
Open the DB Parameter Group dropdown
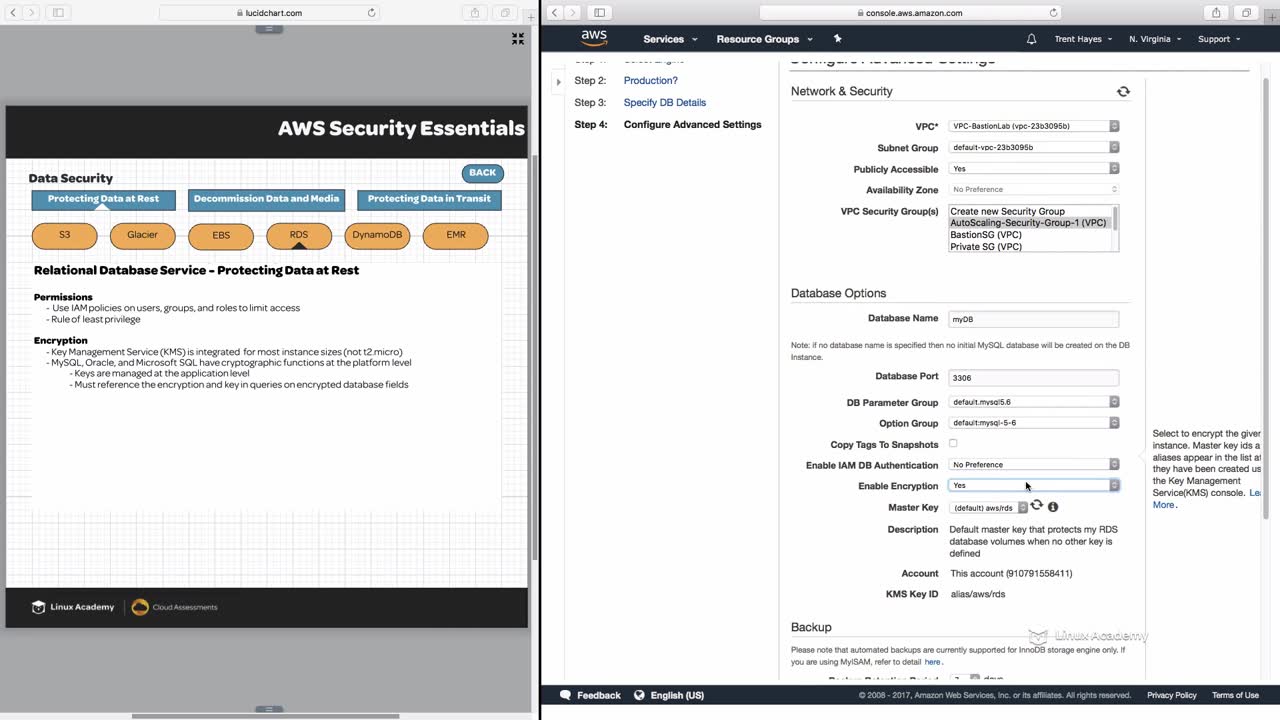coord(1034,401)
